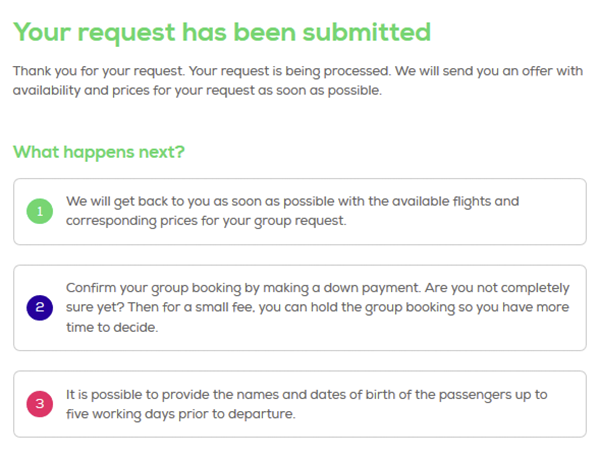Select the card about available flights and prices
Viewport: 600px width, 459px height.
click(x=300, y=212)
